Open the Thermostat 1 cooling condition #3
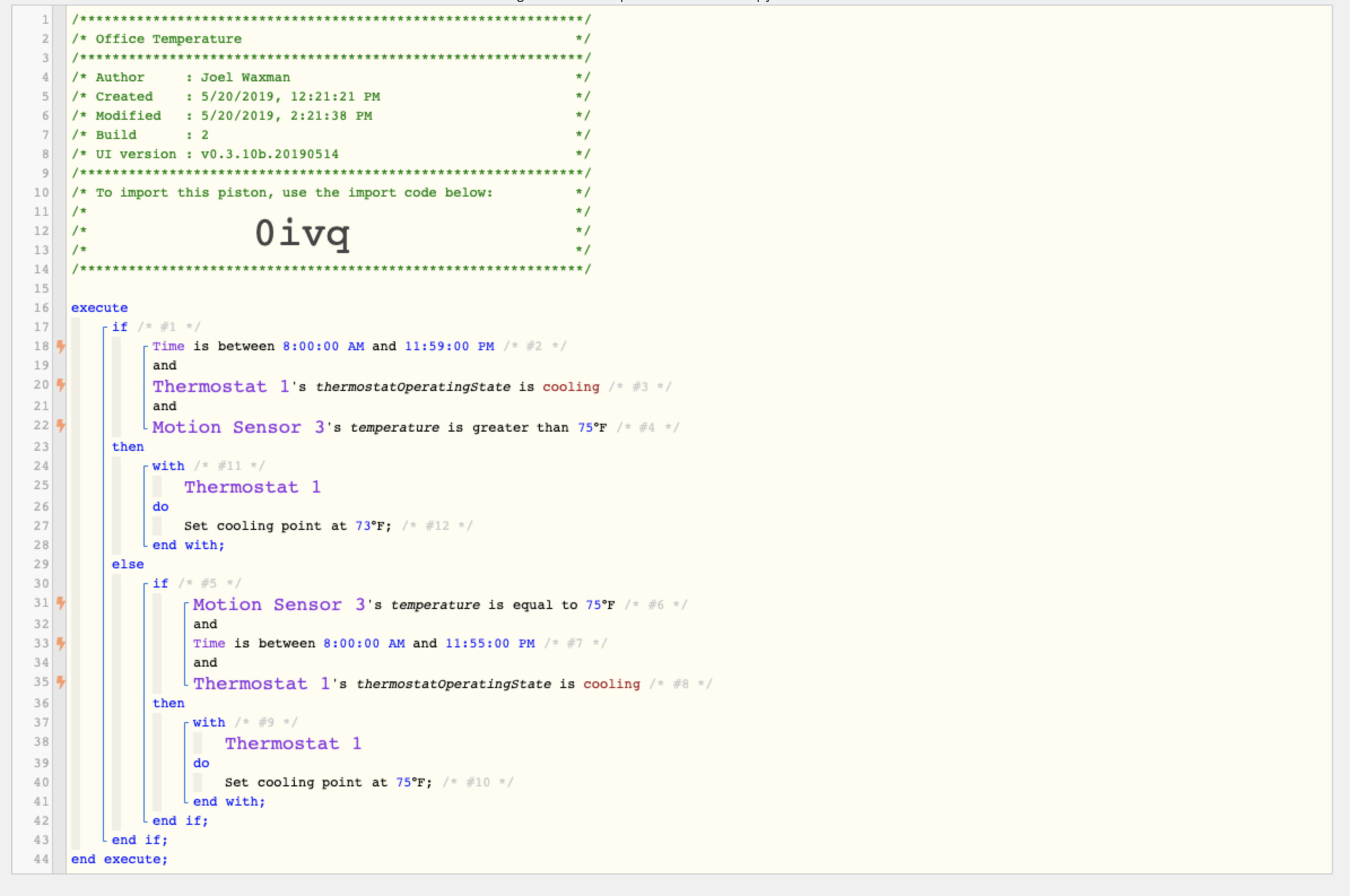Image resolution: width=1350 pixels, height=896 pixels. (x=376, y=387)
